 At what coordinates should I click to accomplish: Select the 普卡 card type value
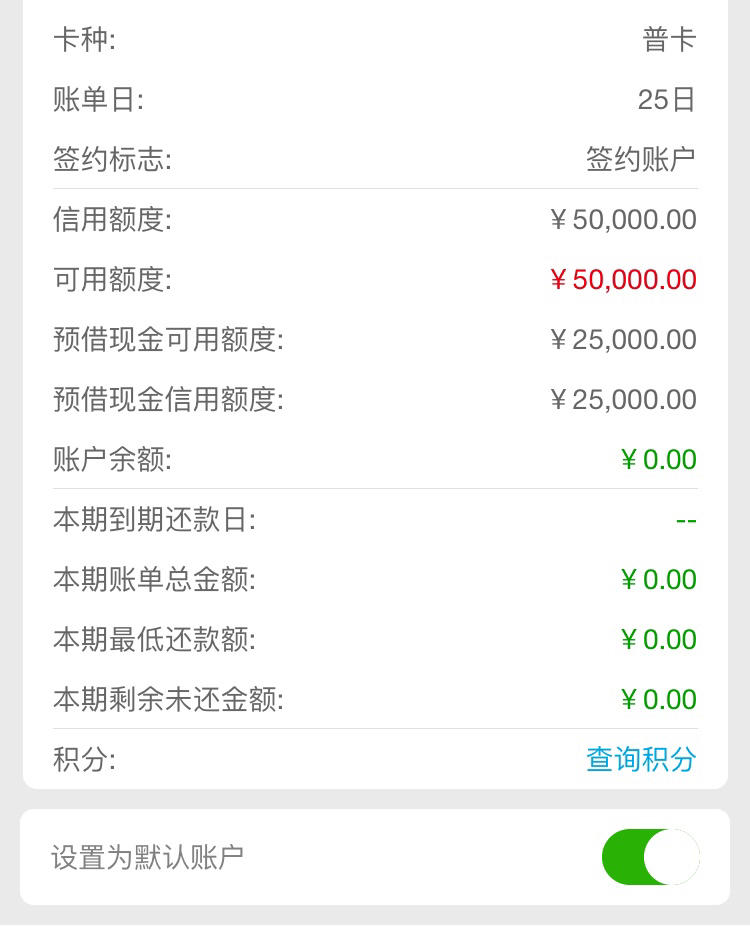coord(669,40)
